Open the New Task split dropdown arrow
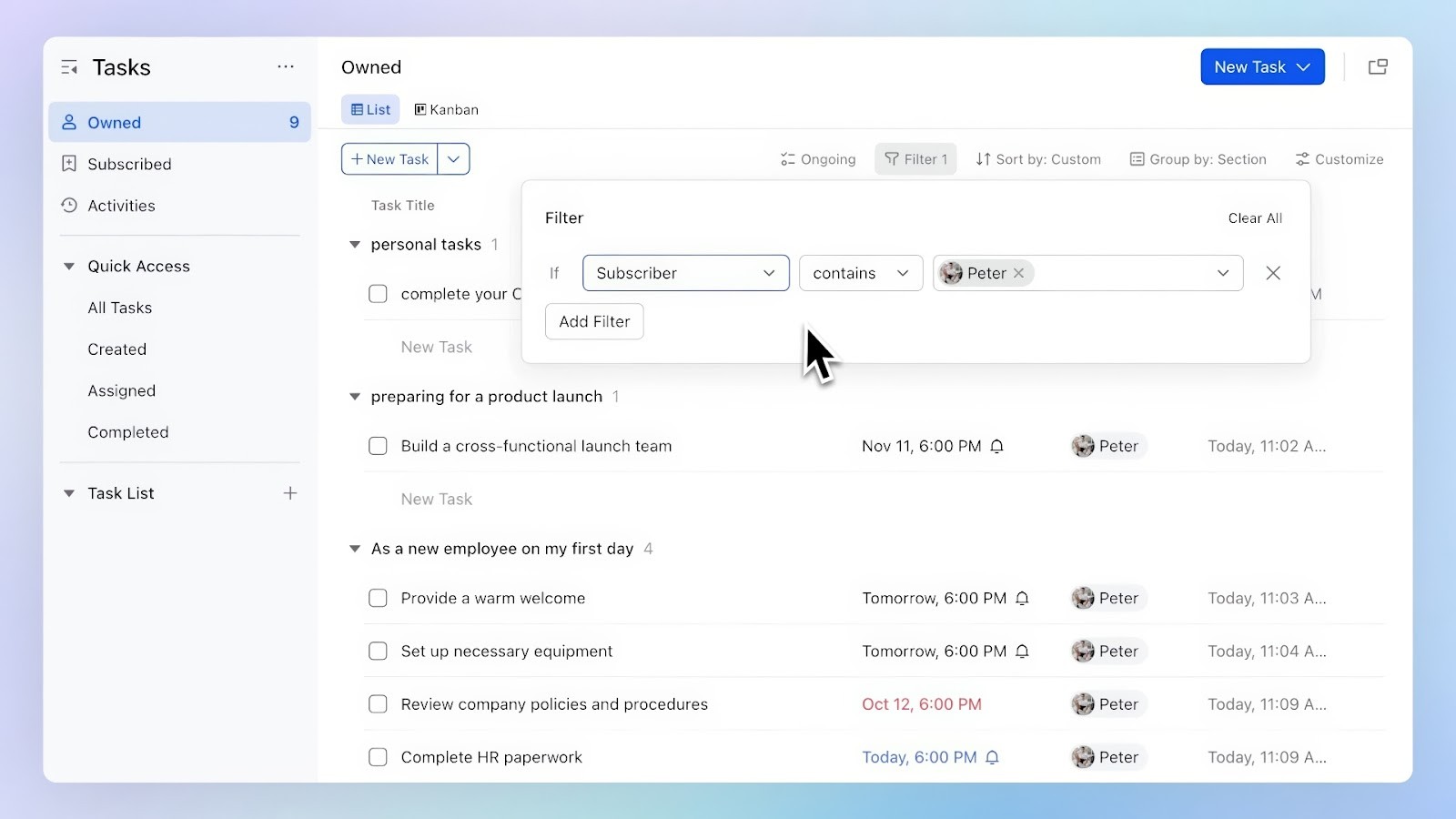This screenshot has height=819, width=1456. coord(454,158)
